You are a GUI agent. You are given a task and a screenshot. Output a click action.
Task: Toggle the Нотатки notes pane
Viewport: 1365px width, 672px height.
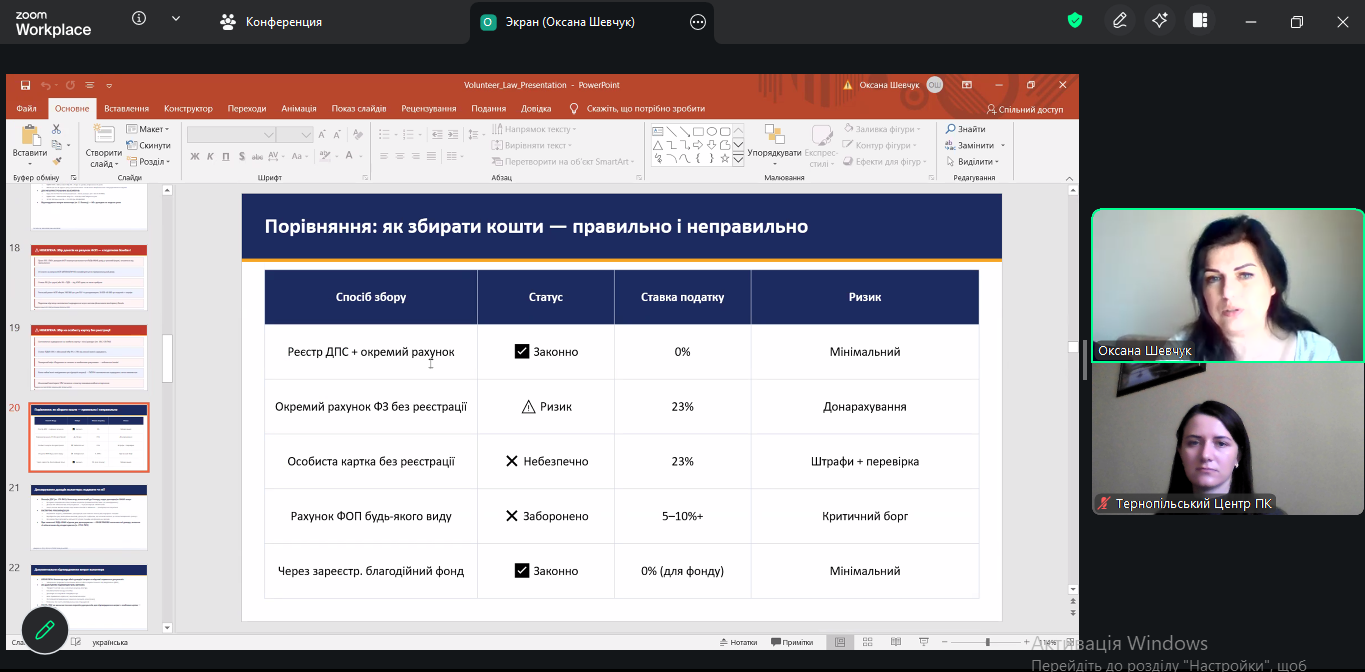click(737, 642)
